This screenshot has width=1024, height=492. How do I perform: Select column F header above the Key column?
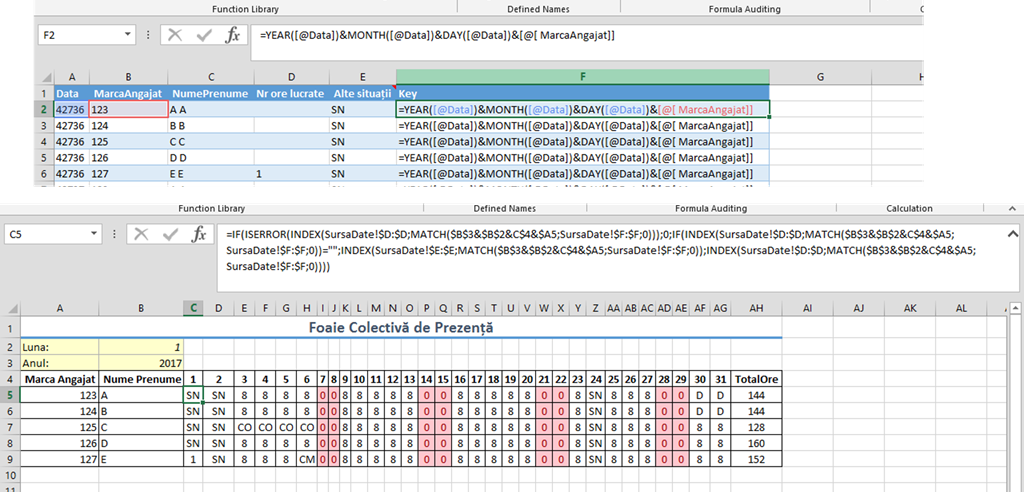point(582,77)
